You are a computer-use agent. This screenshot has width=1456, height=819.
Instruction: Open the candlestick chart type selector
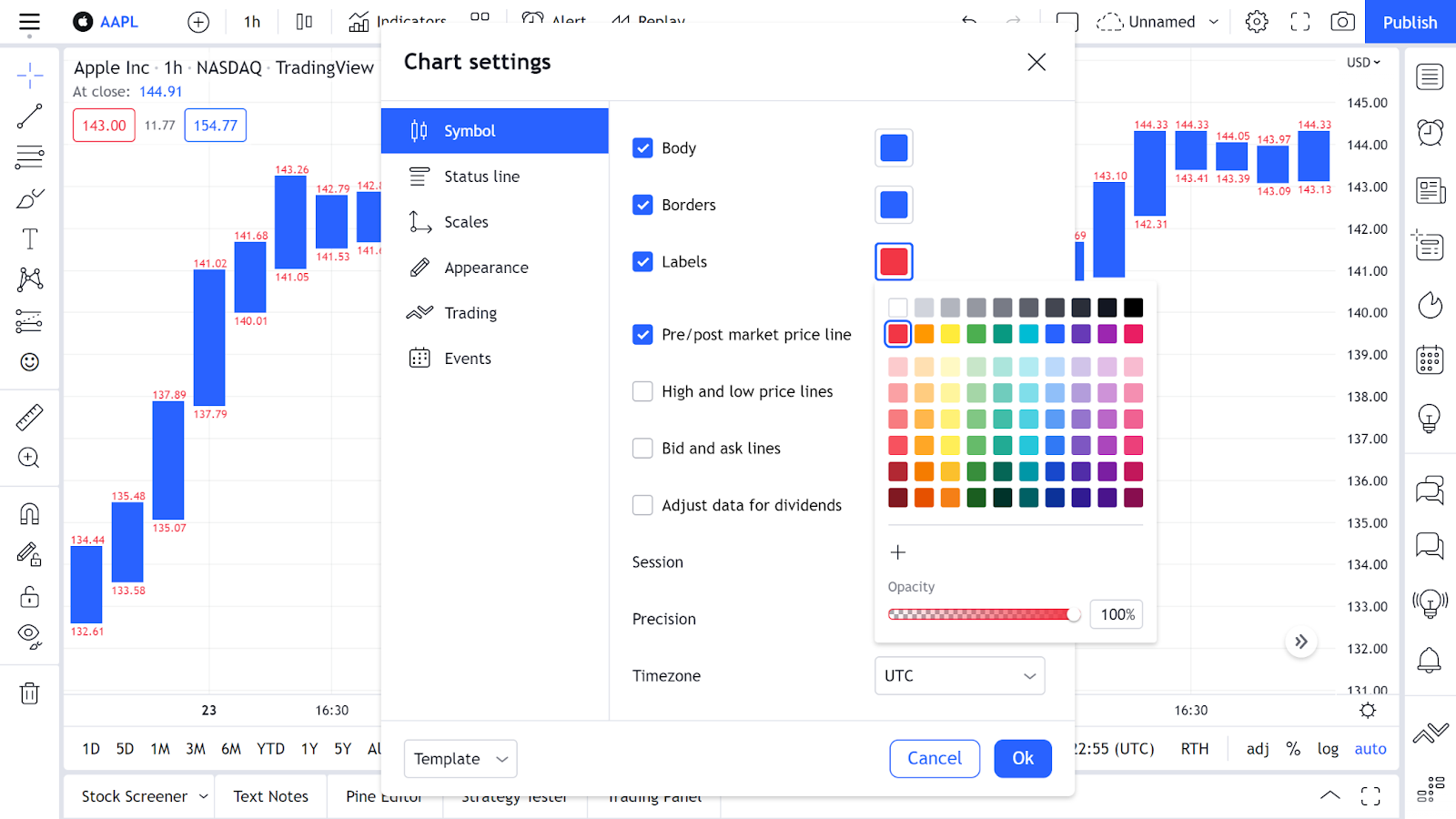(304, 22)
